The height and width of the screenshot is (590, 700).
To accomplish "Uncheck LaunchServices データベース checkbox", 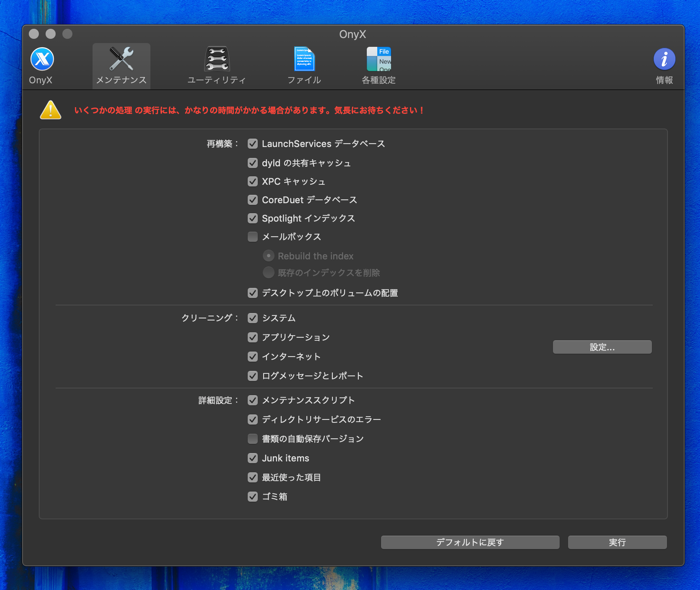I will coord(253,144).
